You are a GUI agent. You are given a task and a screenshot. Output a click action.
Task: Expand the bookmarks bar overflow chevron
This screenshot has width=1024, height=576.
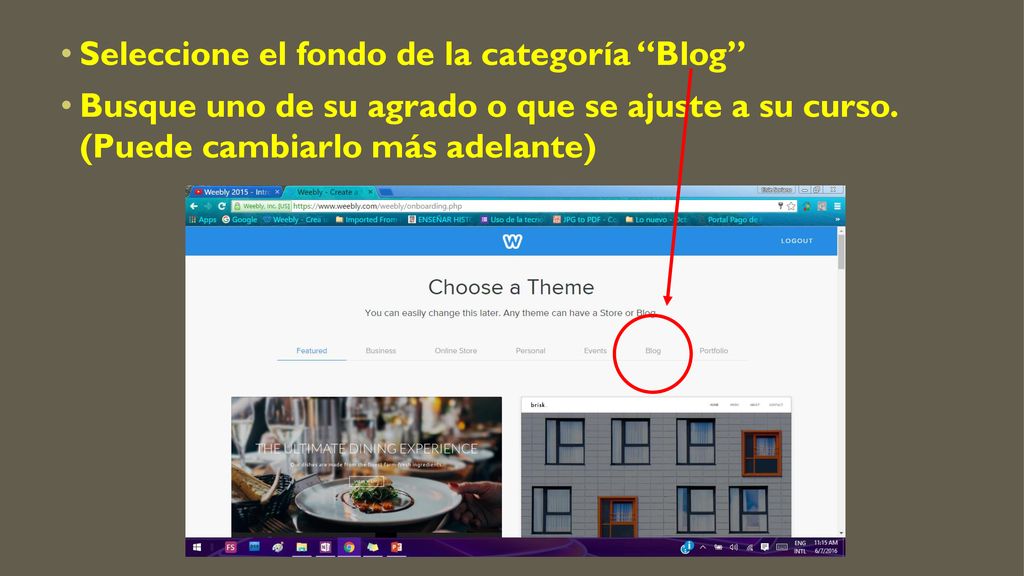coord(837,219)
